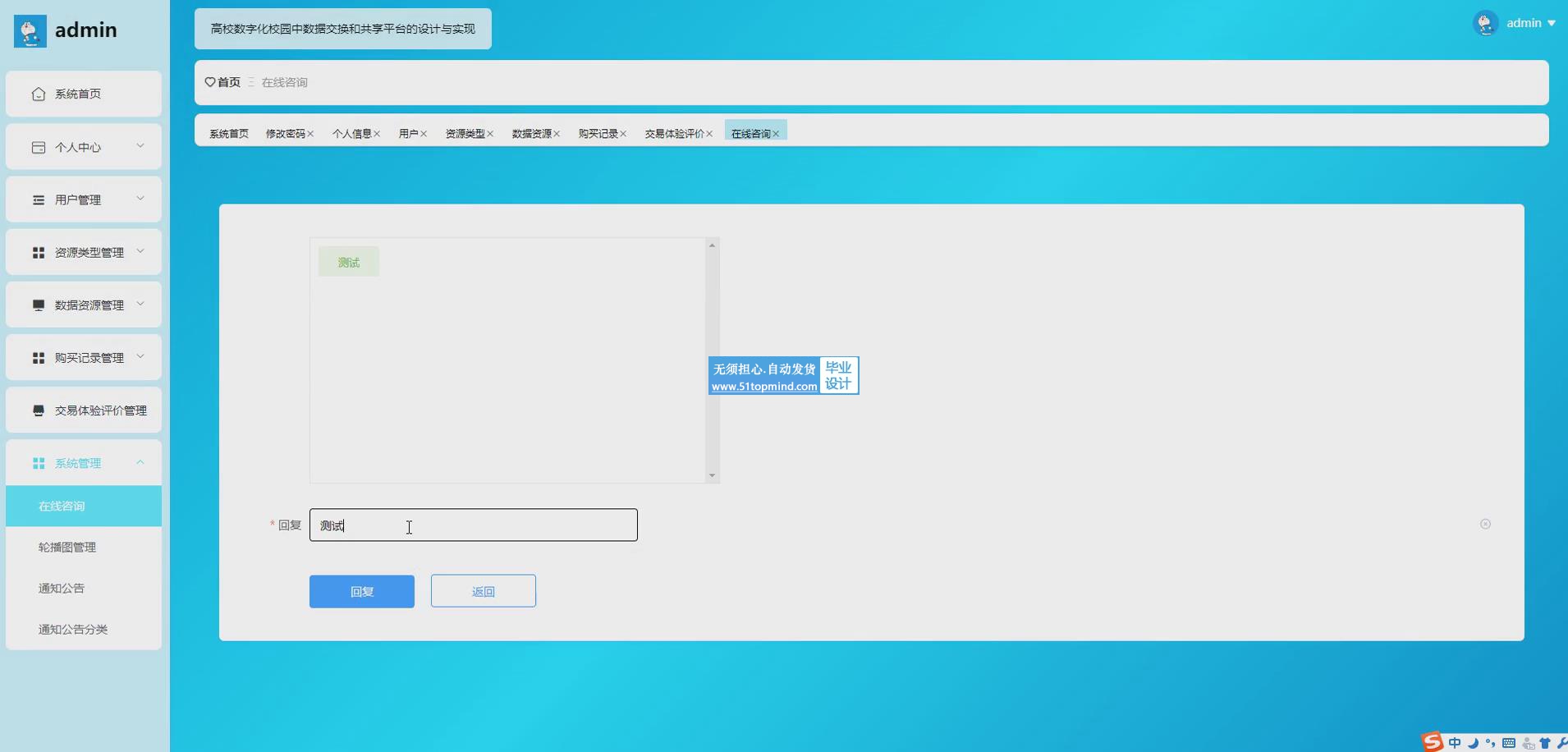Select 轮播图管理 submenu item
This screenshot has width=1568, height=752.
84,547
